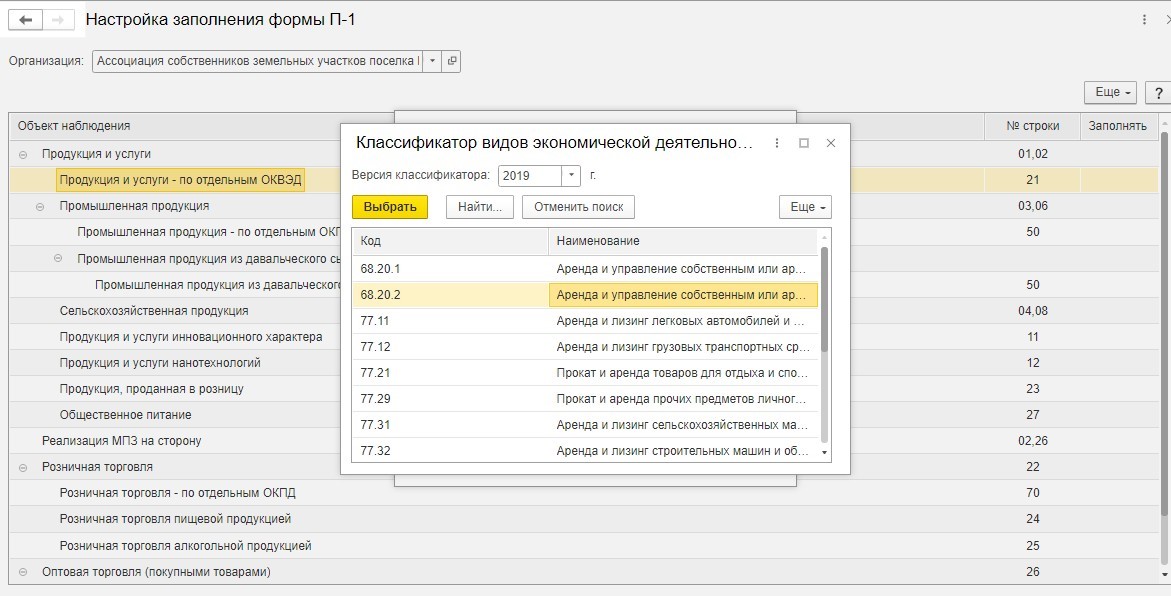The height and width of the screenshot is (596, 1171).
Task: Select Розничная торговля пищевой продукцией row
Action: (x=176, y=519)
